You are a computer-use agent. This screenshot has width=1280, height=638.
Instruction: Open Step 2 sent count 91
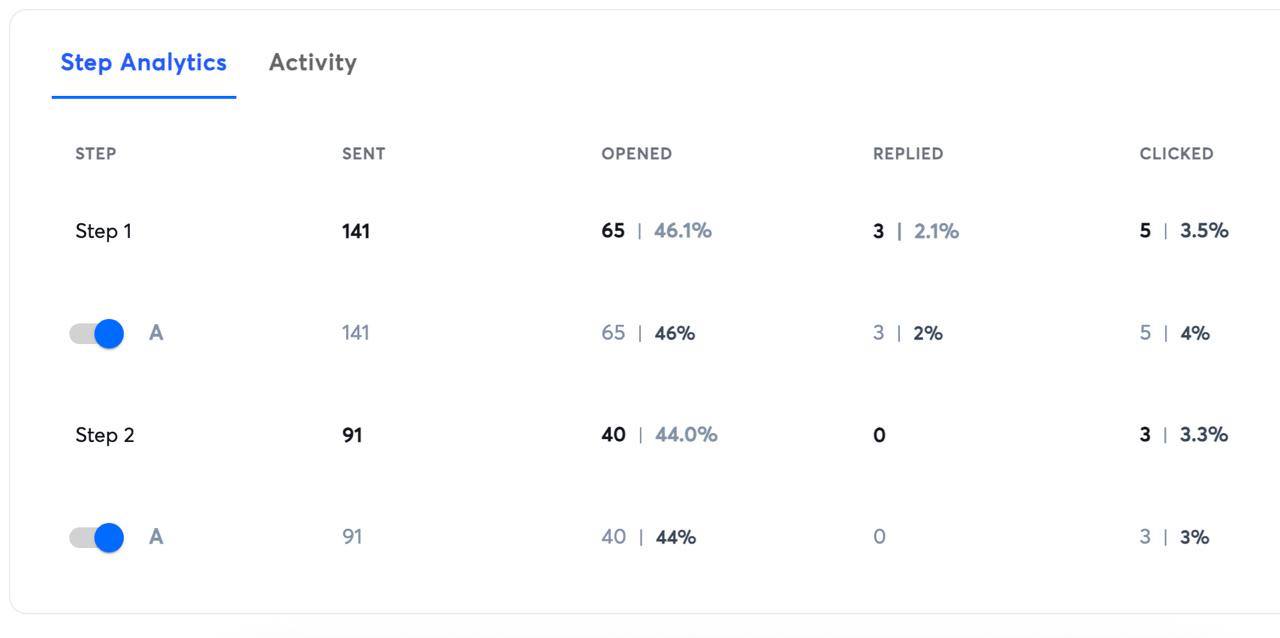(351, 435)
